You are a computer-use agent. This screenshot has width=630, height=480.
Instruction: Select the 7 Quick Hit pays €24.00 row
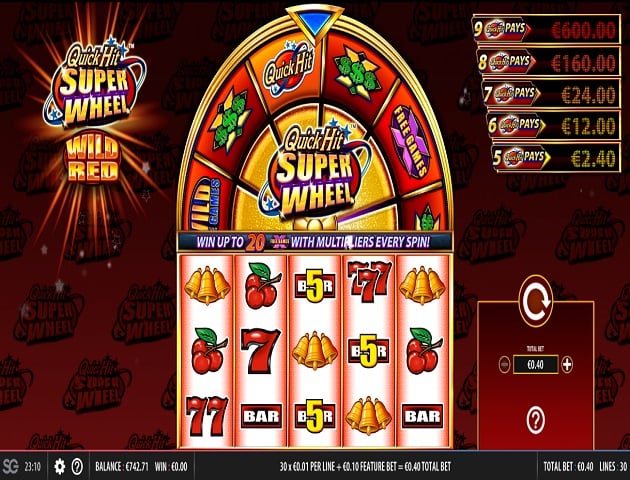pyautogui.click(x=552, y=94)
